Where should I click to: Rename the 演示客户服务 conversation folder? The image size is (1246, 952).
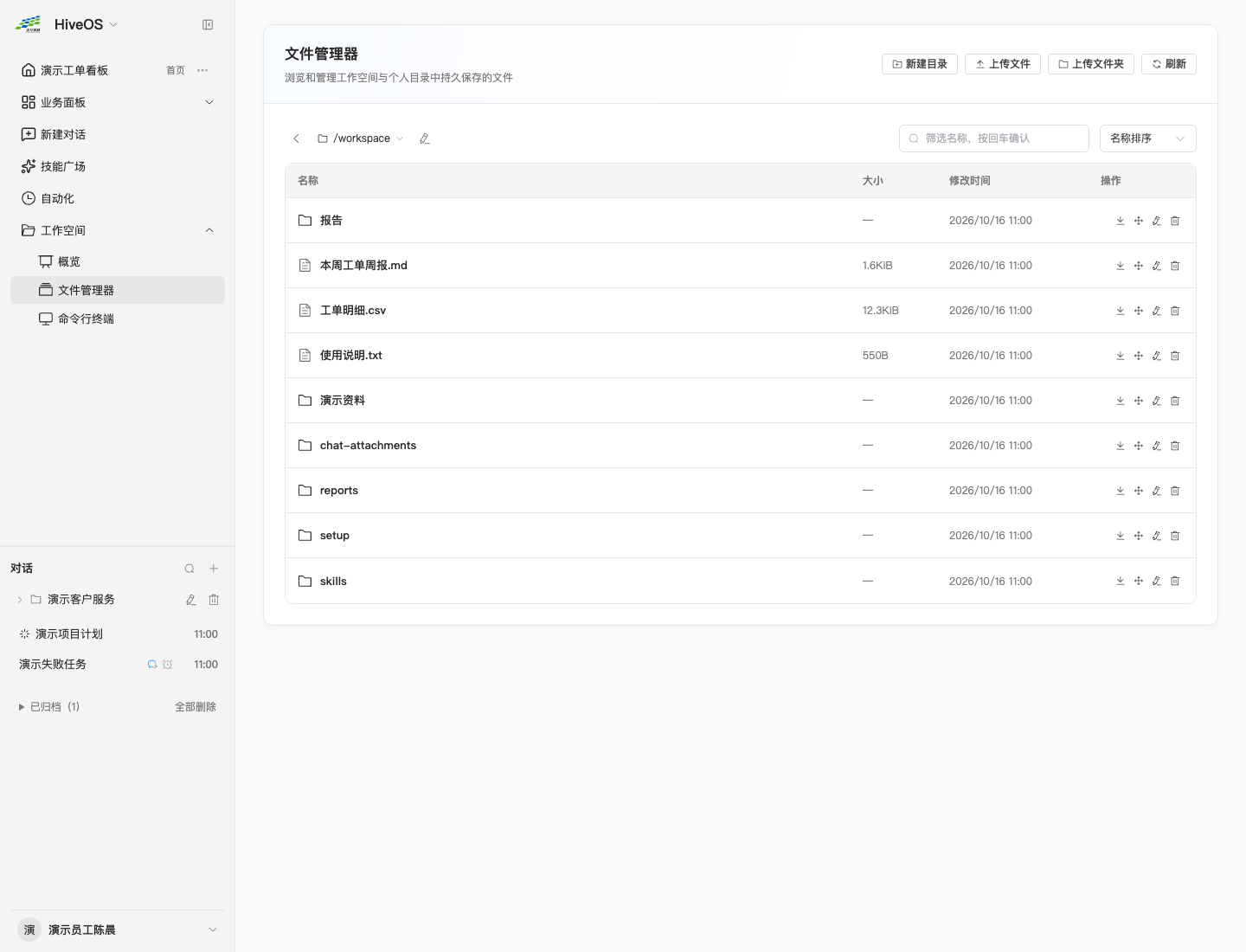coord(191,600)
